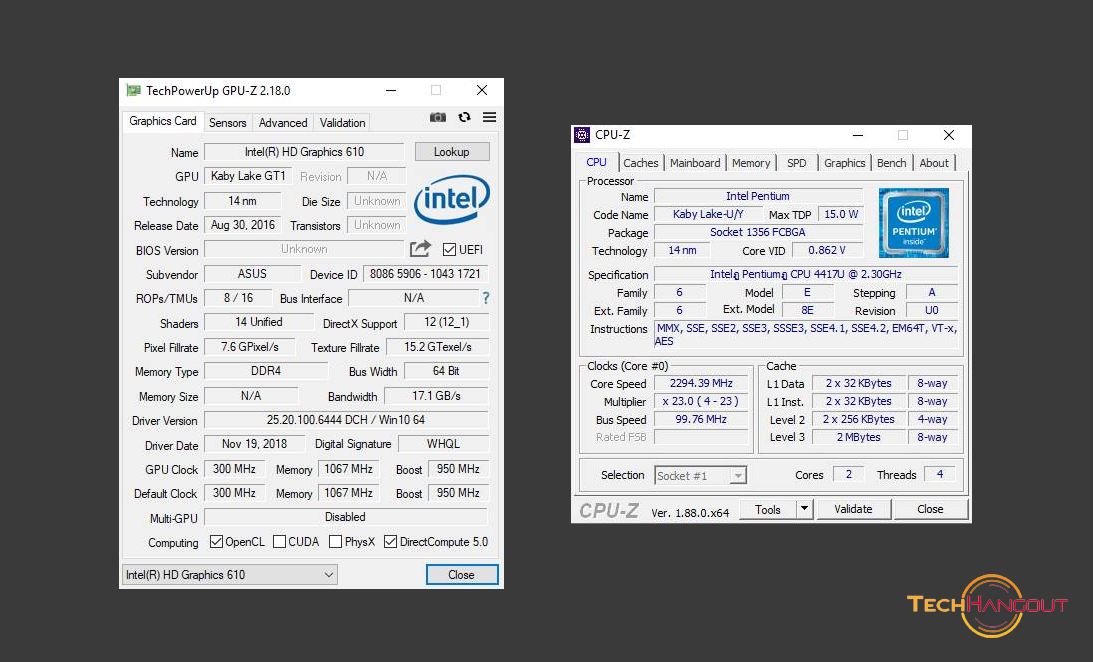Click the Bus Interface question mark

point(486,298)
